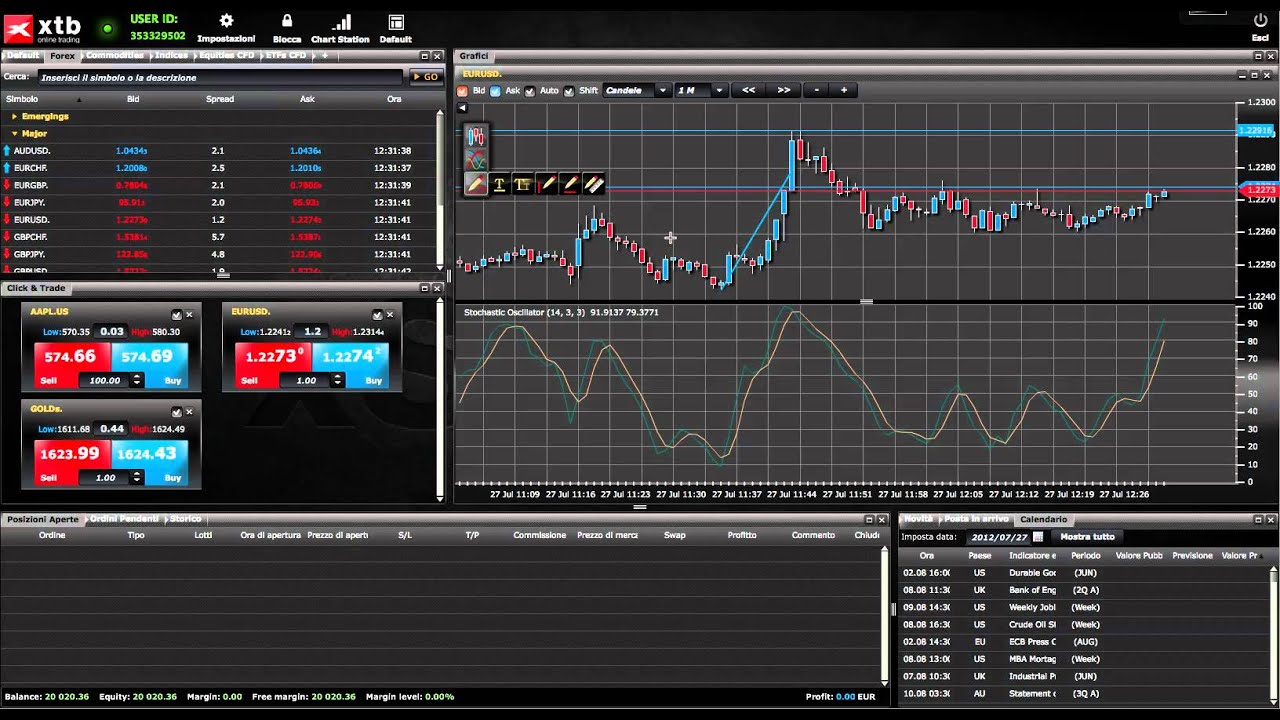Switch to the Indices tab
The height and width of the screenshot is (720, 1280).
[x=172, y=56]
